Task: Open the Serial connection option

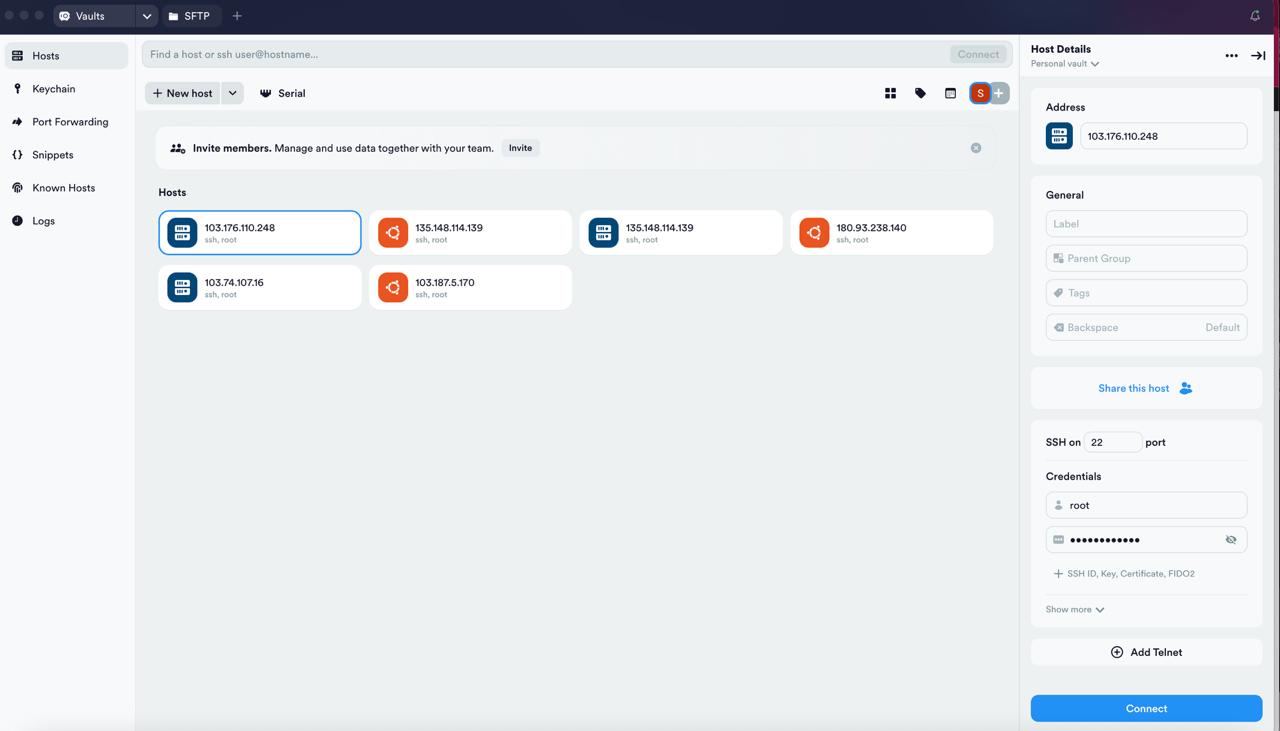Action: point(282,93)
